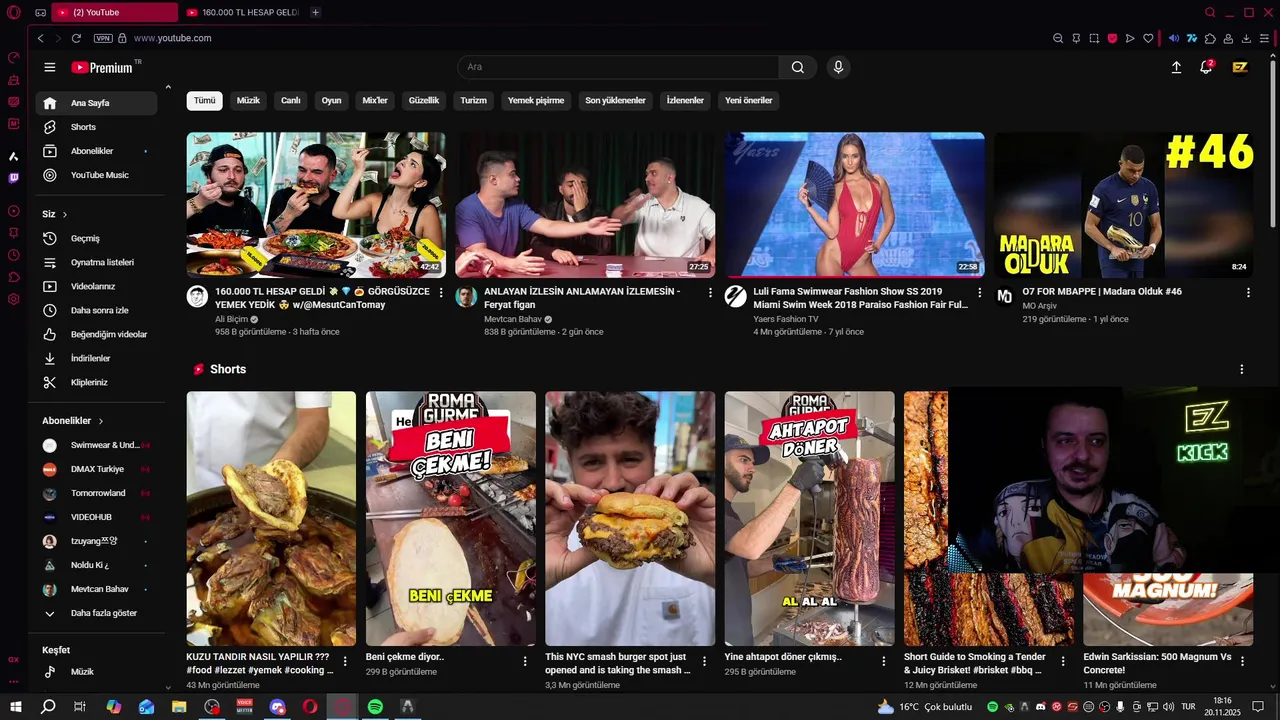1280x720 pixels.
Task: Select the Oyun filter chip
Action: tap(331, 100)
